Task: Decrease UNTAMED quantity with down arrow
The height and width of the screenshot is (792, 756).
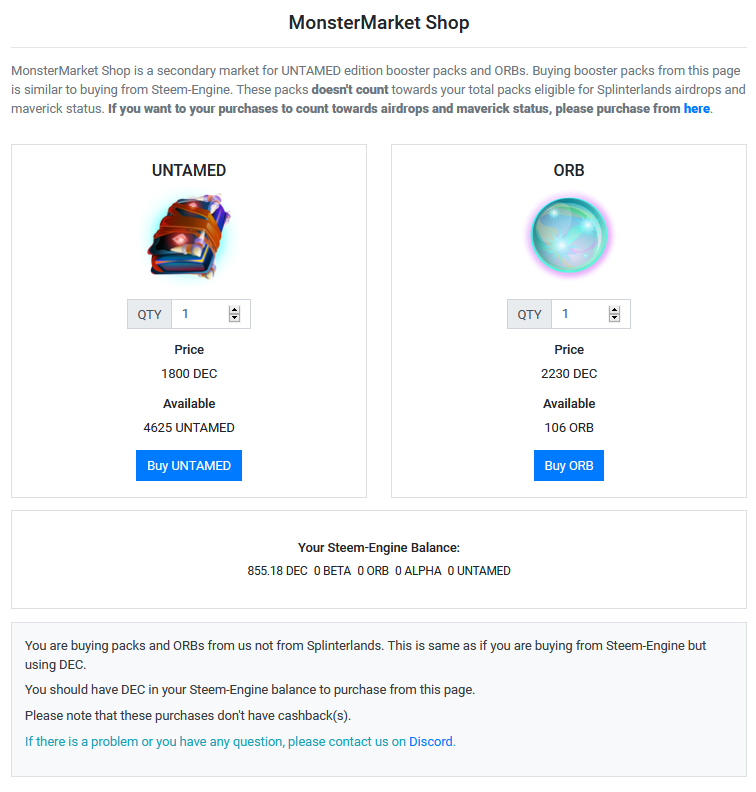Action: tap(234, 318)
